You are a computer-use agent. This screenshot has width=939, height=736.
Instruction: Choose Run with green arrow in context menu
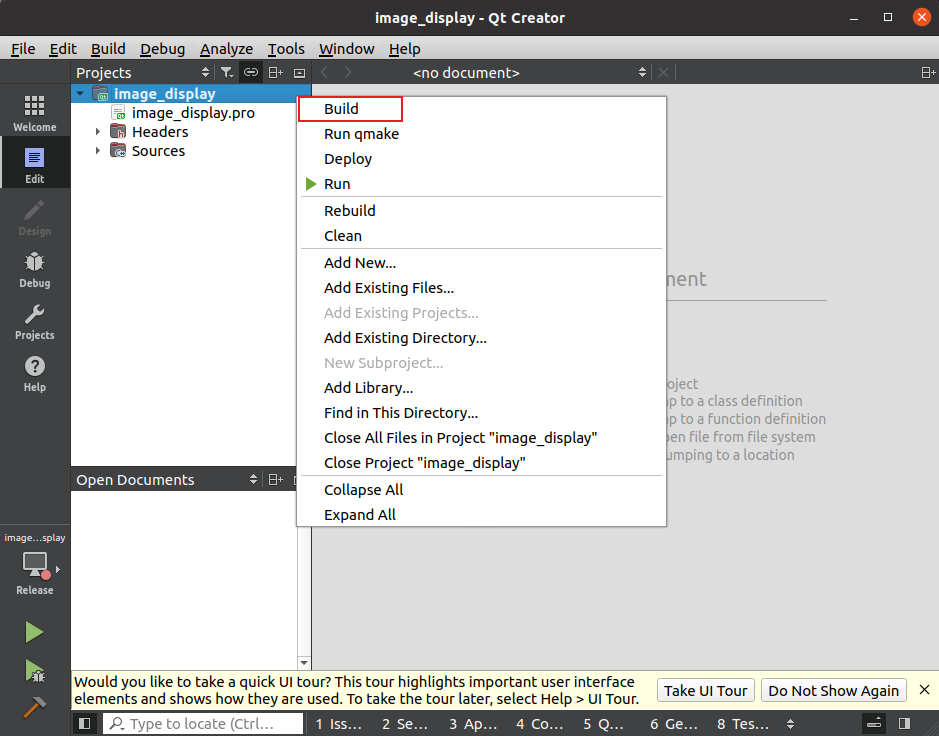click(x=481, y=184)
